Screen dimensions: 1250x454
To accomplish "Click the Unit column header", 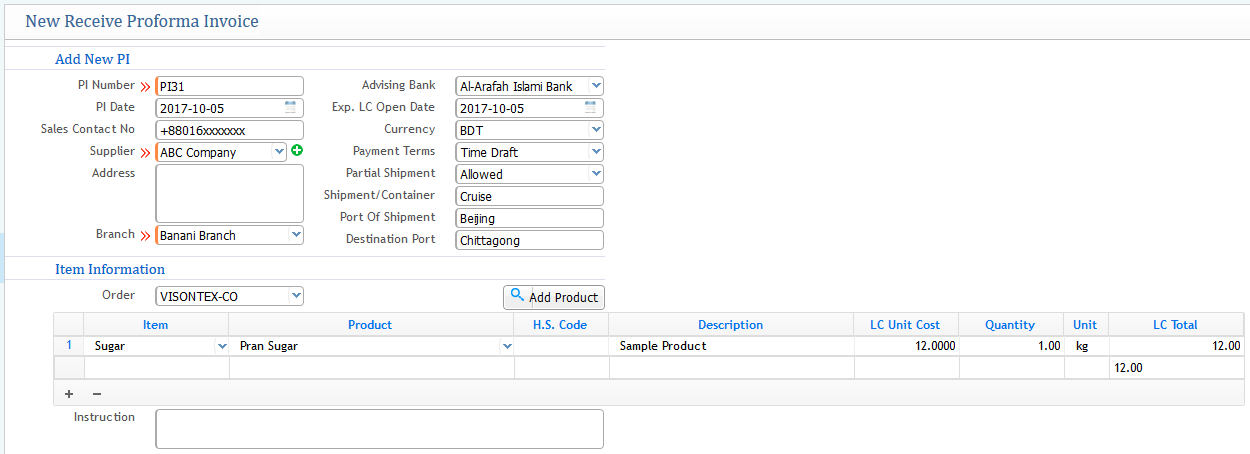I will point(1086,324).
